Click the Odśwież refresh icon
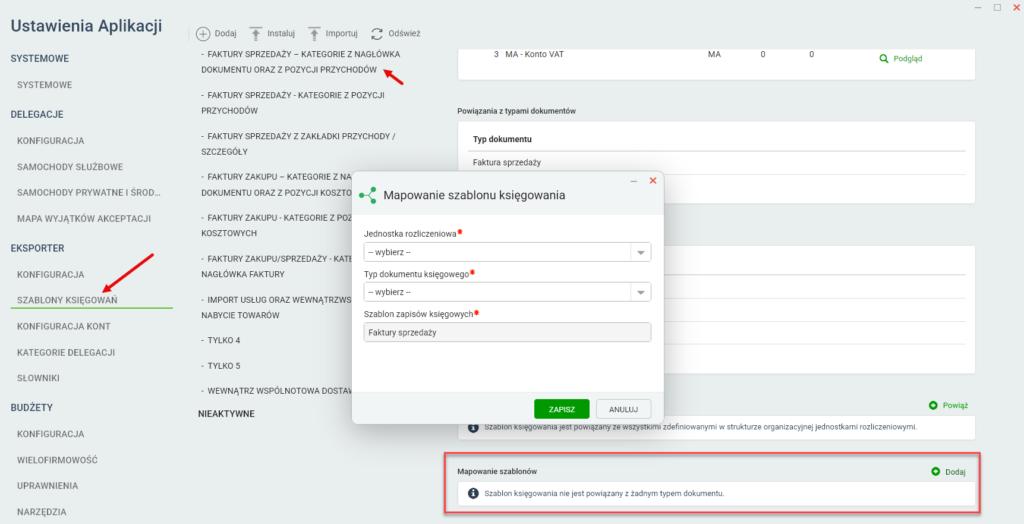 pyautogui.click(x=377, y=33)
